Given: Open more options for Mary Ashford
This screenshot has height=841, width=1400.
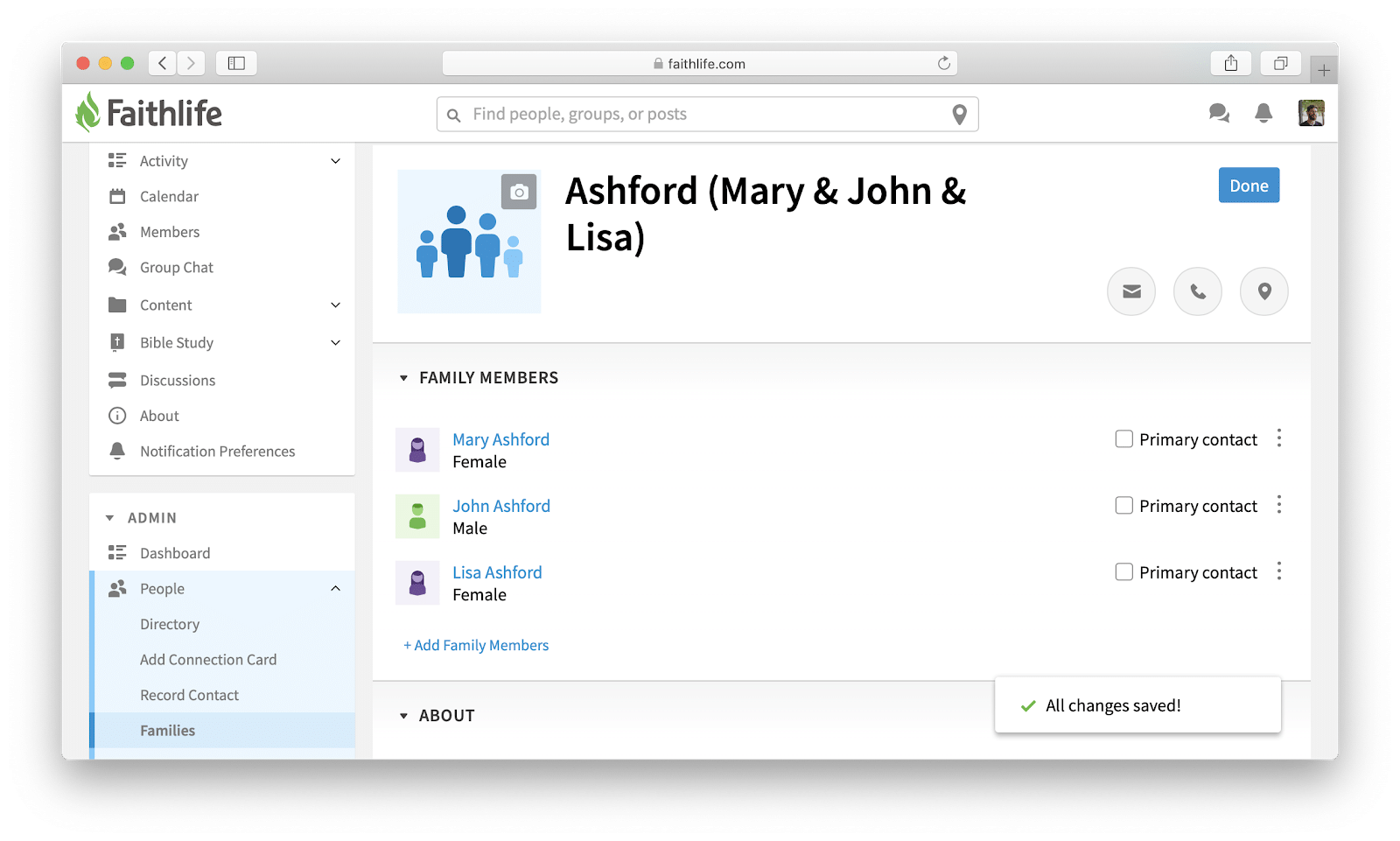Looking at the screenshot, I should point(1279,438).
